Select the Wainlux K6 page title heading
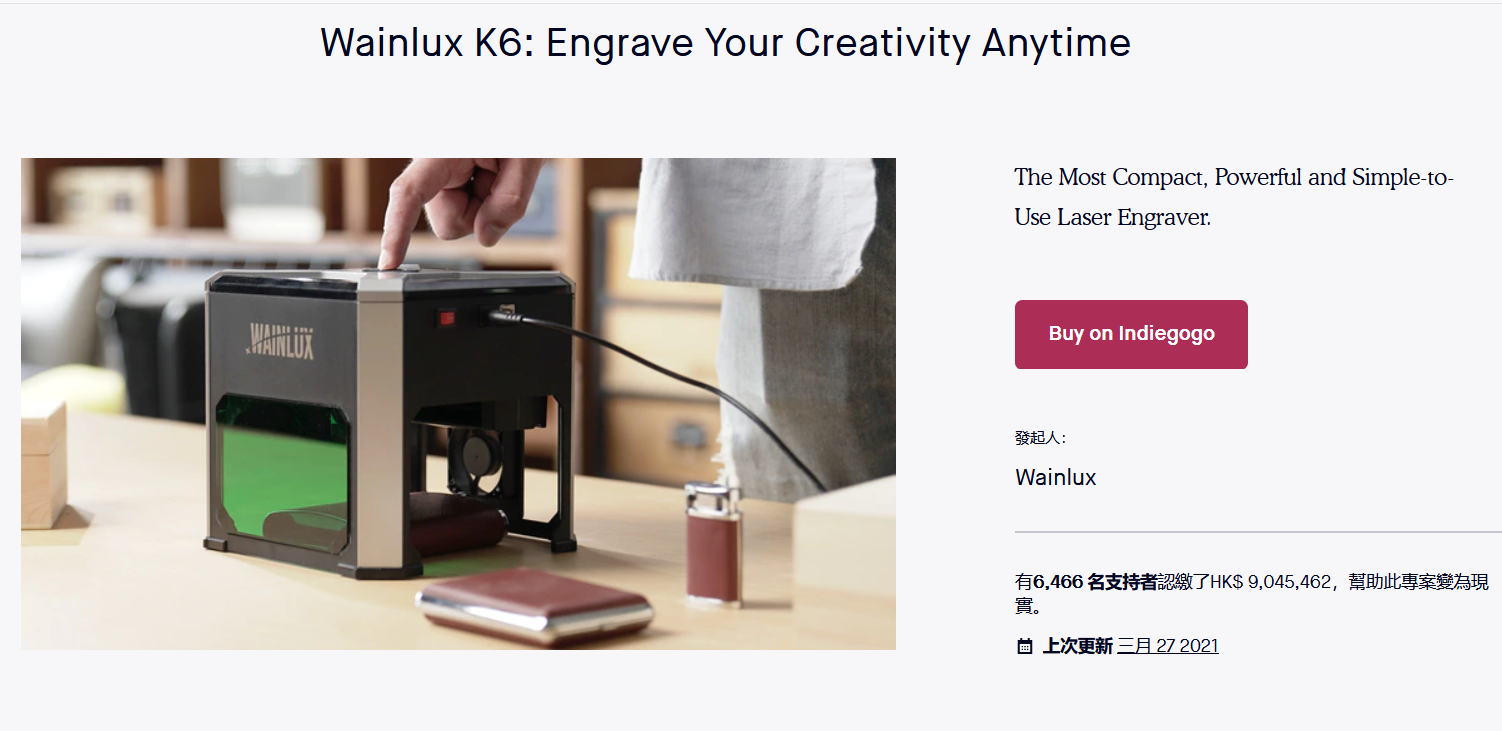Screen dimensions: 1502x731 [725, 43]
